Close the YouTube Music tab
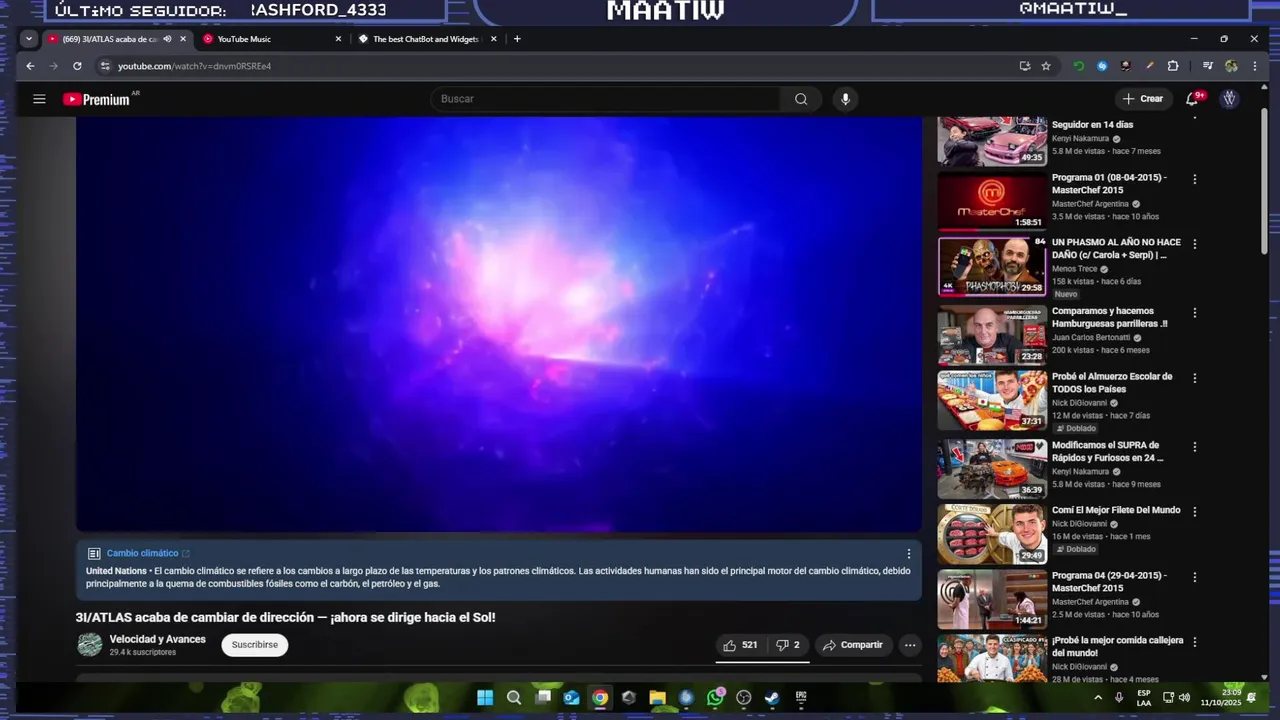This screenshot has width=1280, height=720. click(x=338, y=39)
